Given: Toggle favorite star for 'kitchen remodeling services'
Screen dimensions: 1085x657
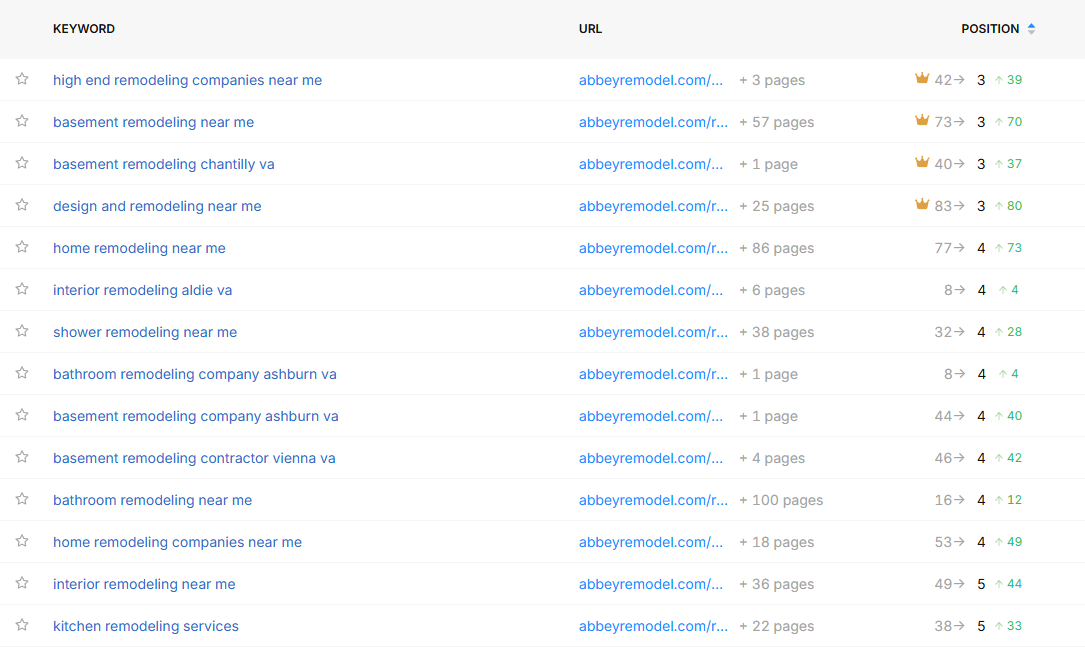Looking at the screenshot, I should [22, 626].
